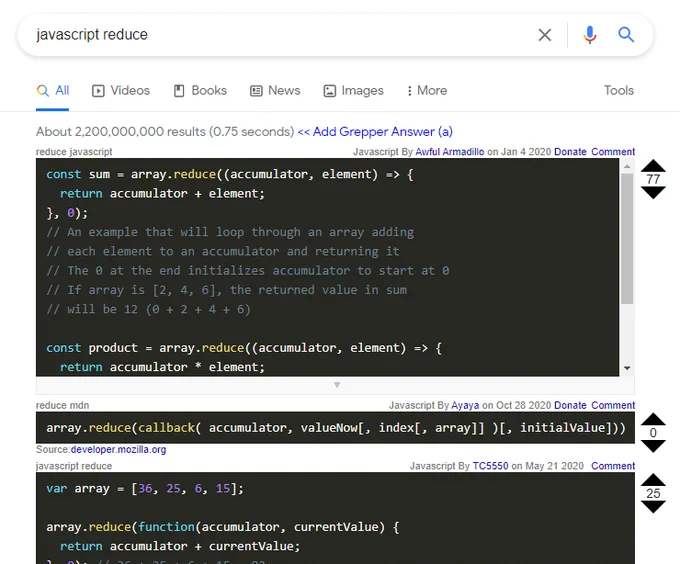Screen dimensions: 680x564
Task: Click the vote count 77
Action: (x=653, y=179)
